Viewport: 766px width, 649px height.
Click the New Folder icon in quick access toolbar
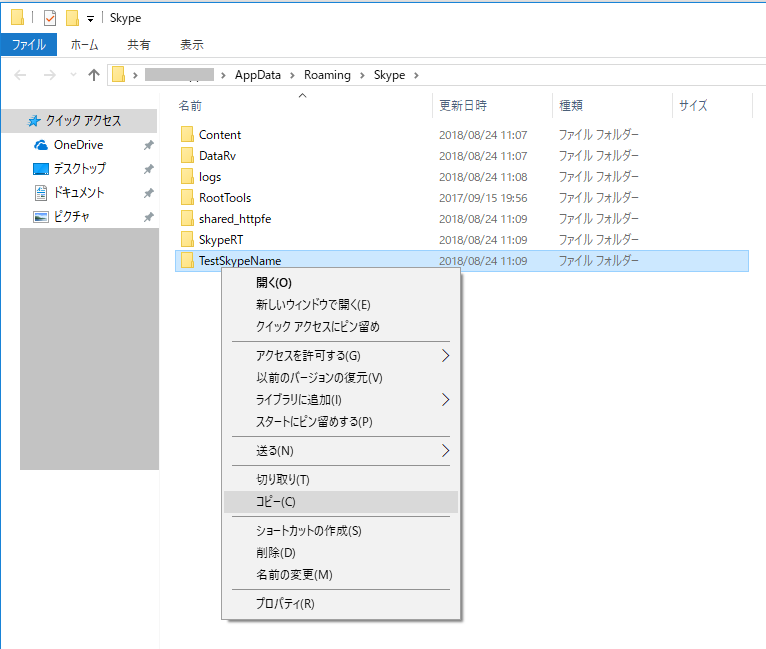coord(72,18)
